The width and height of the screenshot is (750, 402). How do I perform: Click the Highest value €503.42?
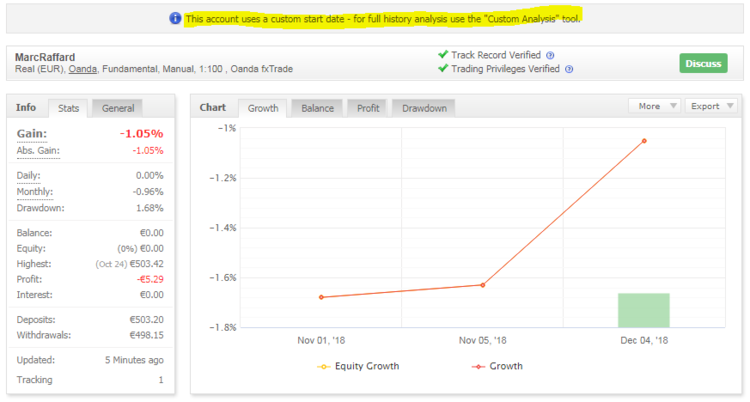[146, 264]
